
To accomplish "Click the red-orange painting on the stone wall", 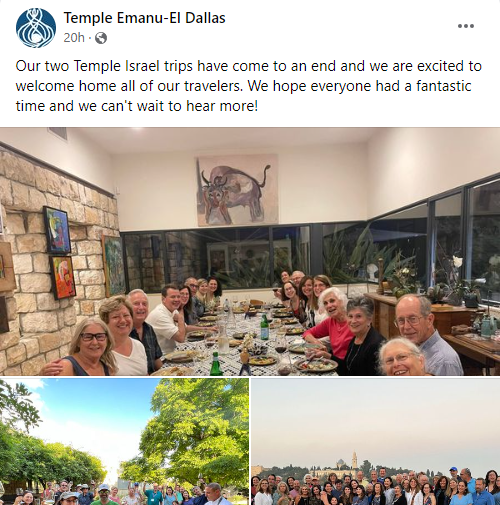I will [x=63, y=278].
